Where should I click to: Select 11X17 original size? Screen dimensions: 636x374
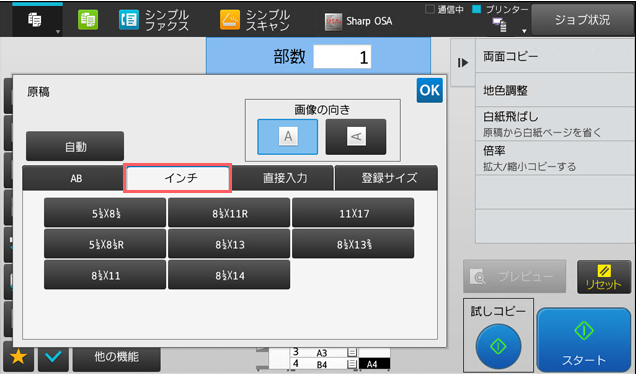(x=353, y=213)
